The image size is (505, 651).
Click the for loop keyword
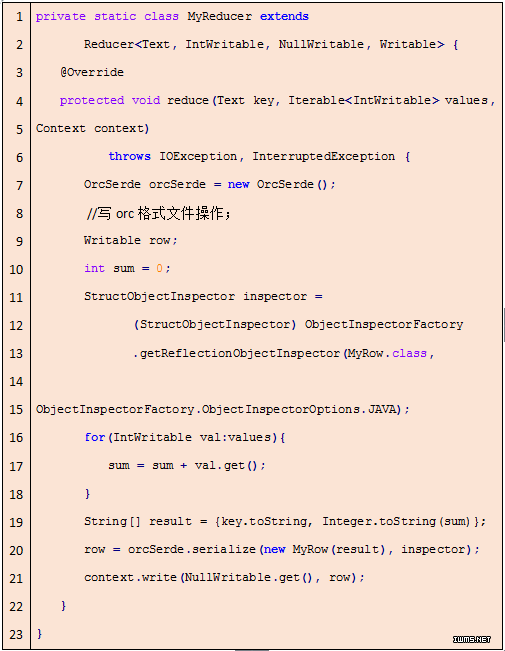[x=95, y=437]
